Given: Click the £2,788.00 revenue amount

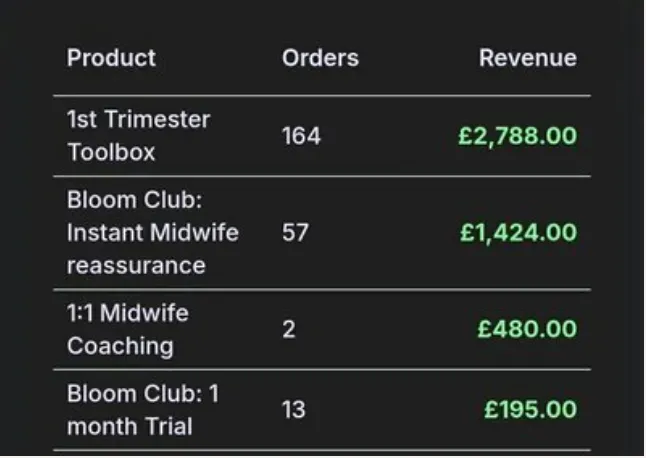Looking at the screenshot, I should pos(517,136).
